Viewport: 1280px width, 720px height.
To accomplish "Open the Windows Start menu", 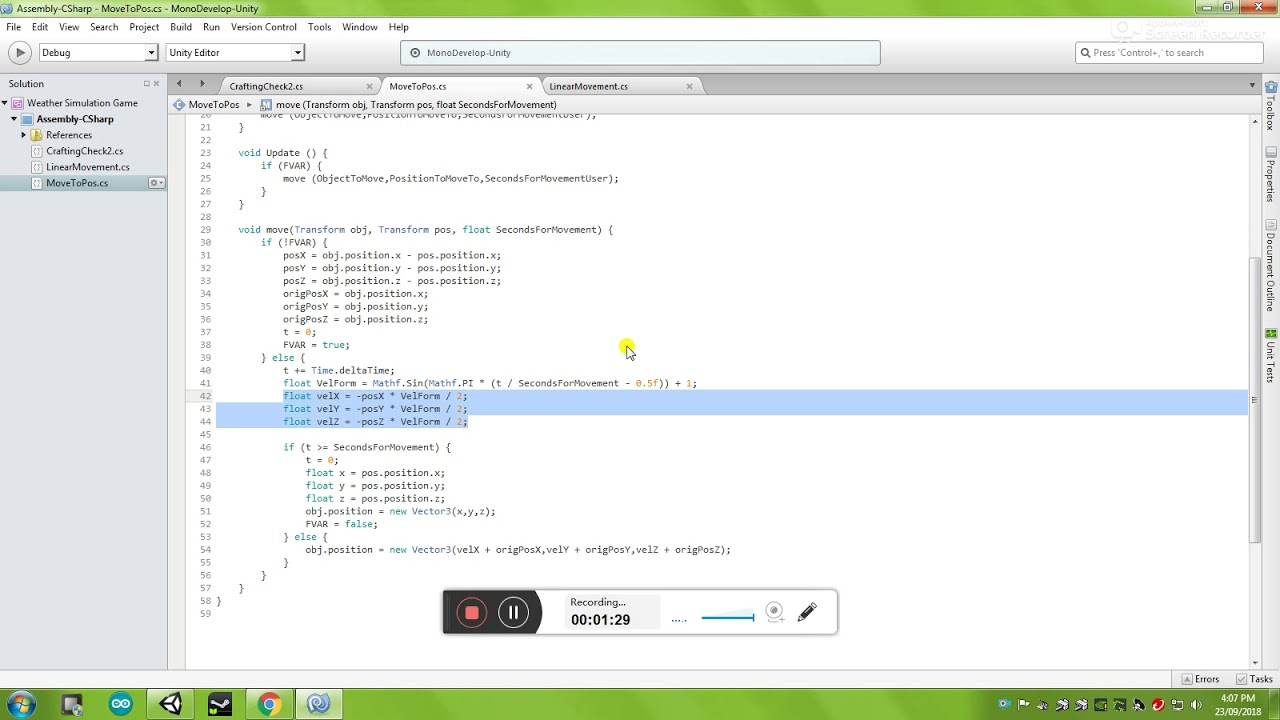I will click(20, 704).
